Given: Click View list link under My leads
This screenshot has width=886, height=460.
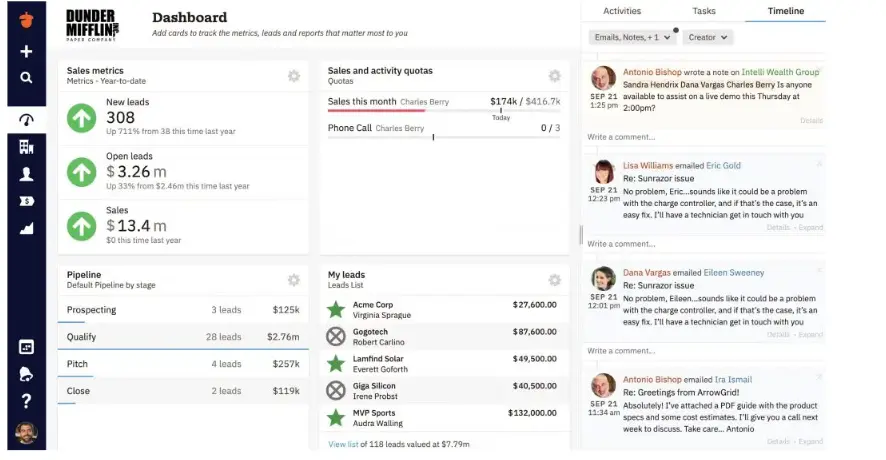Looking at the screenshot, I should pos(343,444).
